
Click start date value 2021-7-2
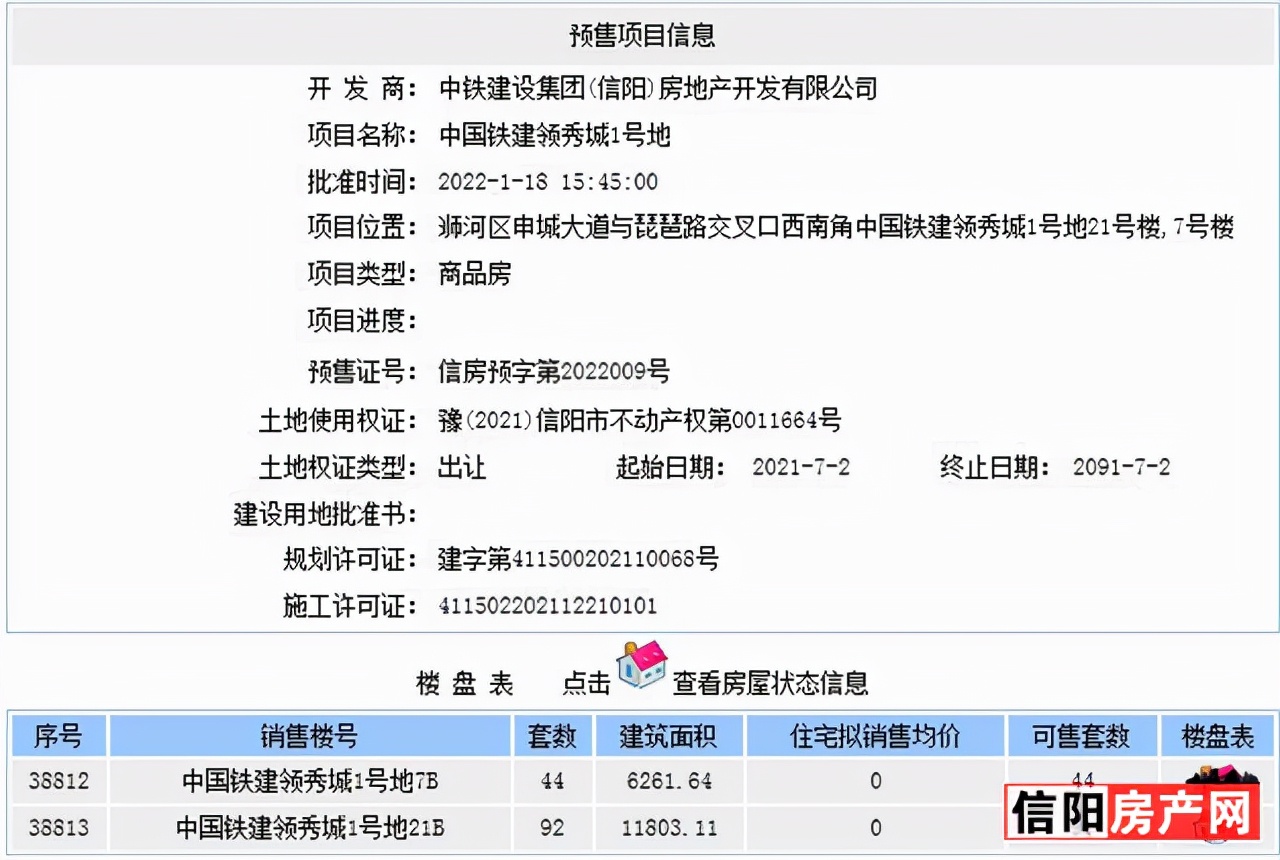point(801,467)
